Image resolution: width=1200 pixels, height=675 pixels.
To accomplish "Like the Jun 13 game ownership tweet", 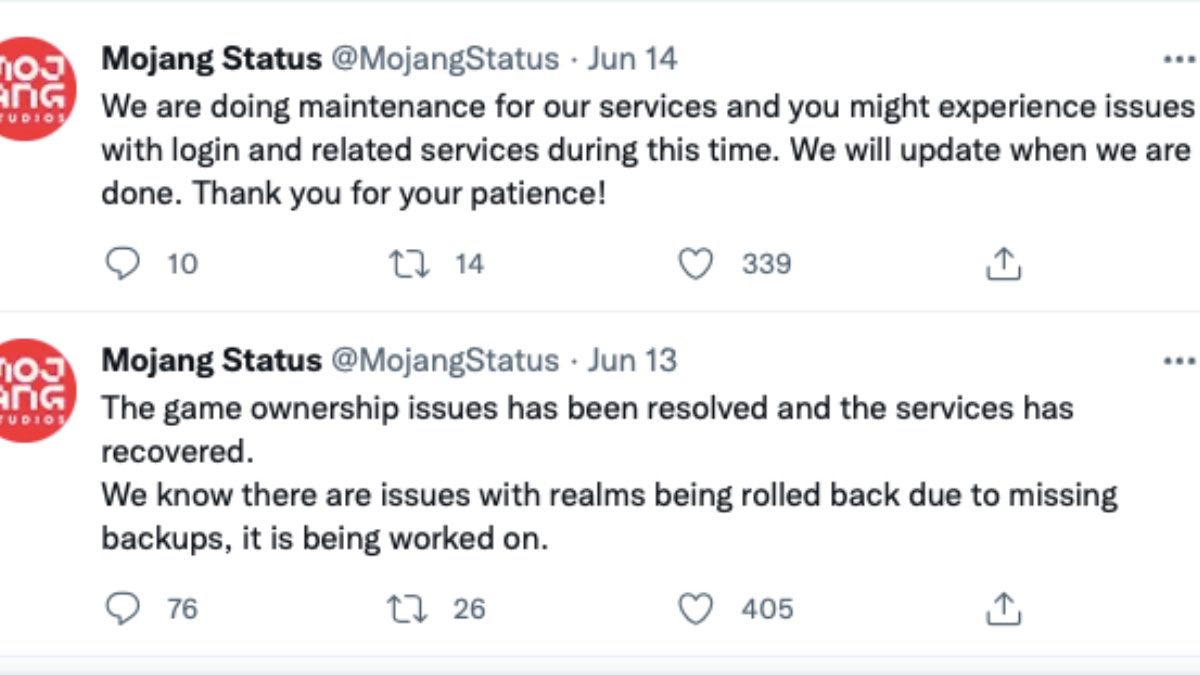I will pyautogui.click(x=695, y=608).
